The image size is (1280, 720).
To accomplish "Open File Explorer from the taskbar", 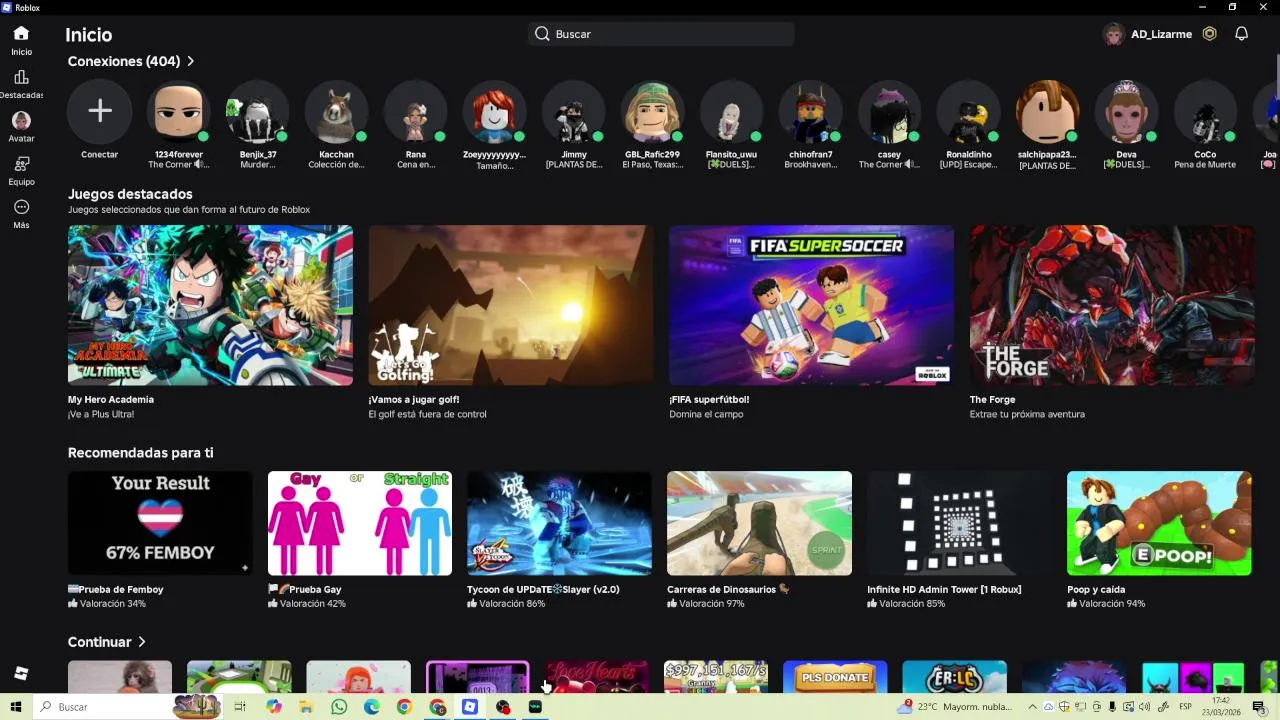I will 306,707.
